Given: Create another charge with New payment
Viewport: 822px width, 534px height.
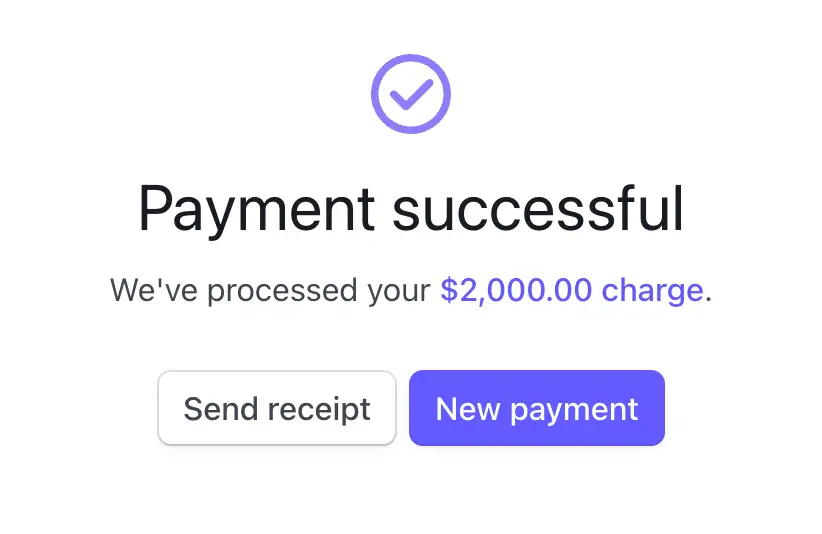Looking at the screenshot, I should tap(537, 408).
